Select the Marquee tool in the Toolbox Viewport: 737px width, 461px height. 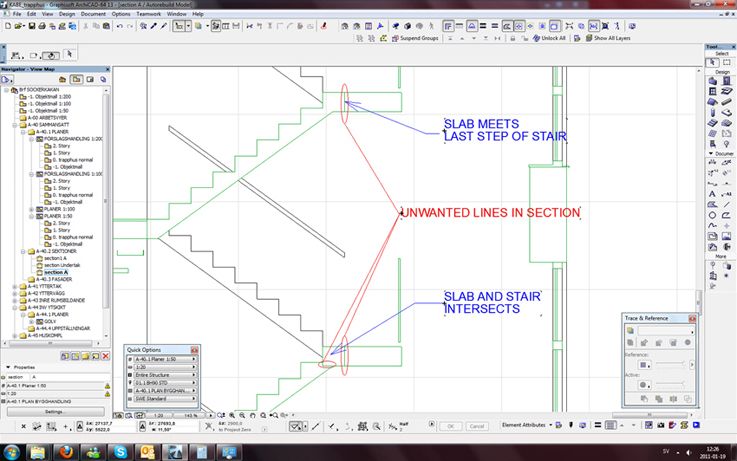click(727, 63)
